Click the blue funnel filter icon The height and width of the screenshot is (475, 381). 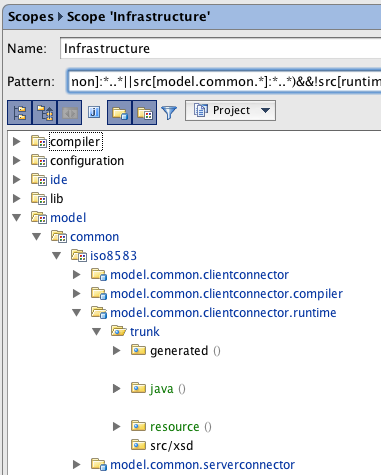tap(169, 113)
